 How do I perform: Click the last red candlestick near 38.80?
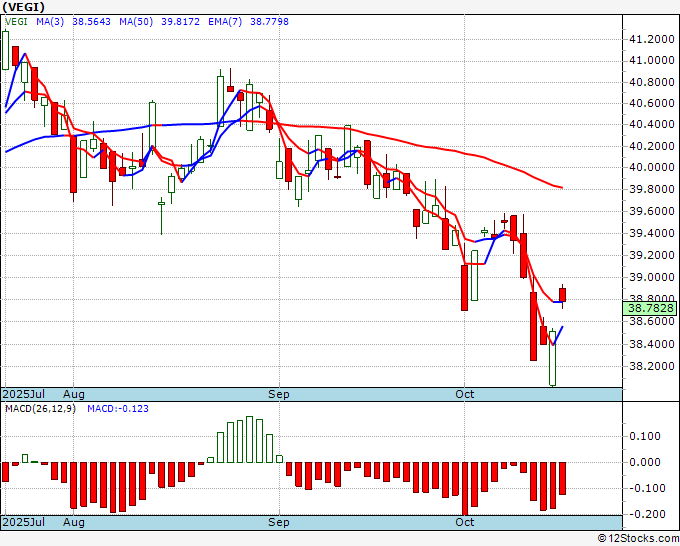[x=562, y=295]
